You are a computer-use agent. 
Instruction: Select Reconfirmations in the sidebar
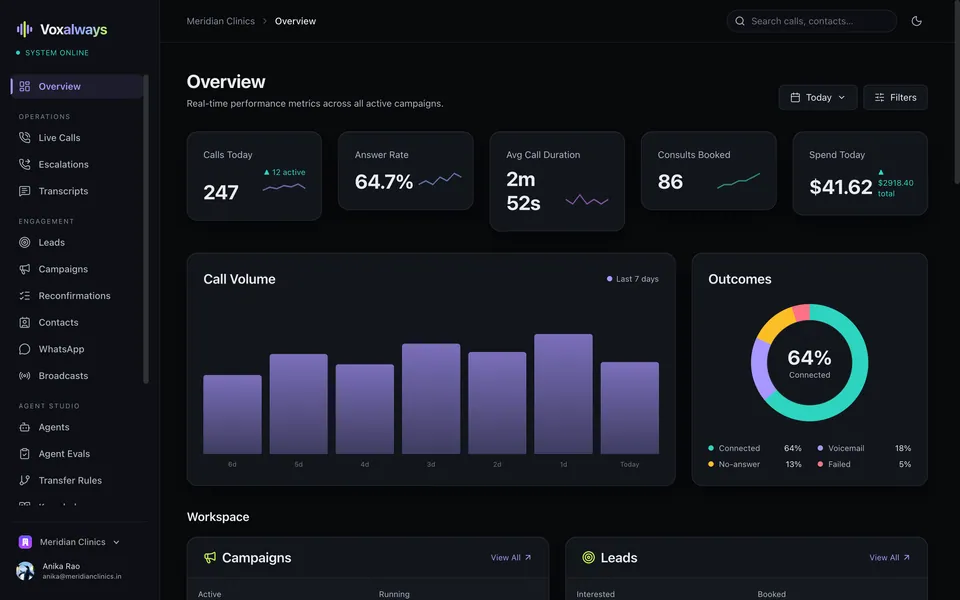coord(77,296)
